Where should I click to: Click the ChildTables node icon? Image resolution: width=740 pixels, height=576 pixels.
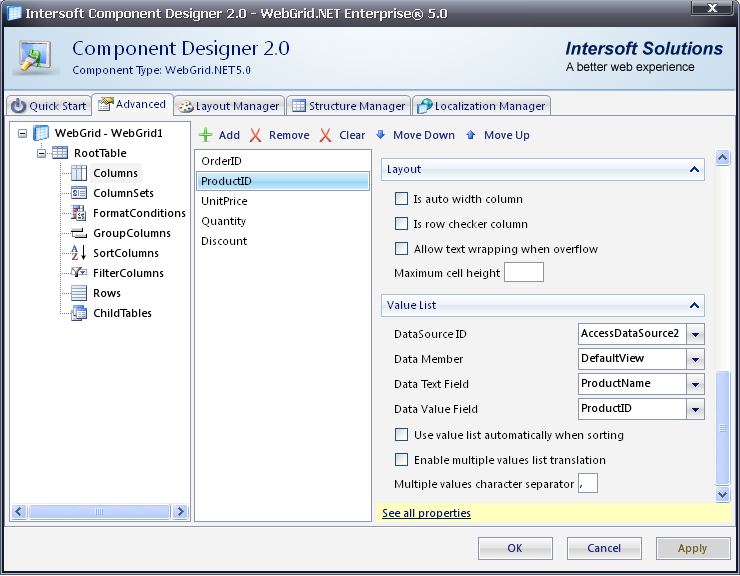tap(79, 313)
